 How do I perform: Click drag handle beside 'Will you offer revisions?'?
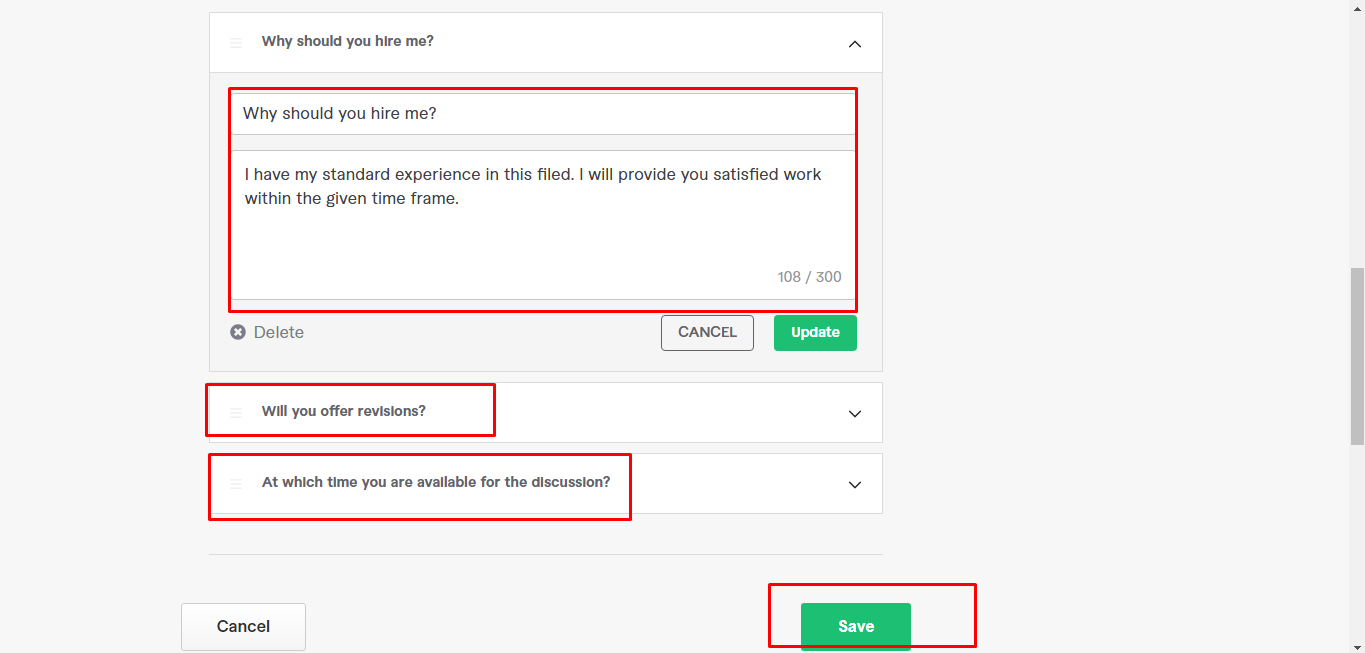236,412
